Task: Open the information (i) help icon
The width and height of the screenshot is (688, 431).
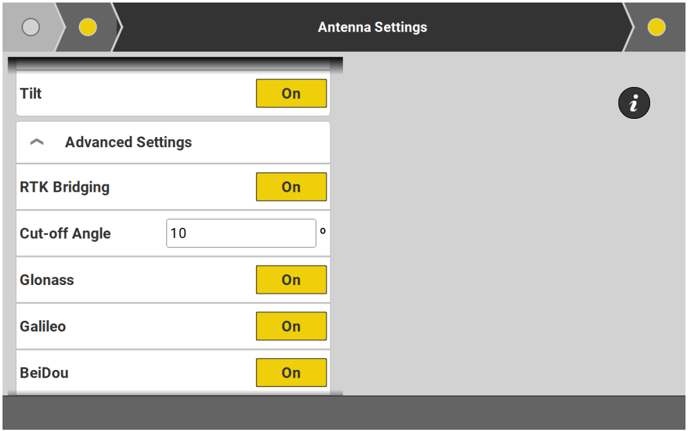Action: click(634, 103)
